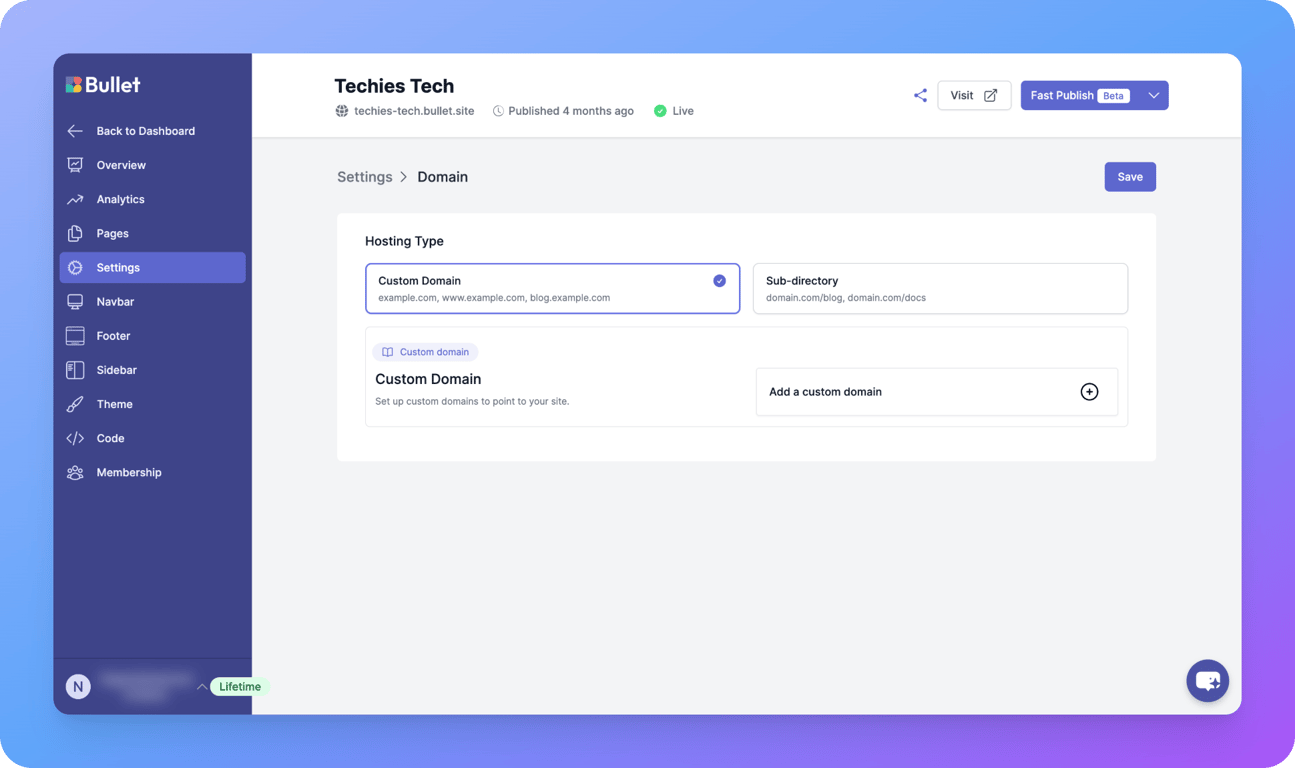Click the Theme brush icon in sidebar
This screenshot has height=768, width=1295.
pos(74,404)
